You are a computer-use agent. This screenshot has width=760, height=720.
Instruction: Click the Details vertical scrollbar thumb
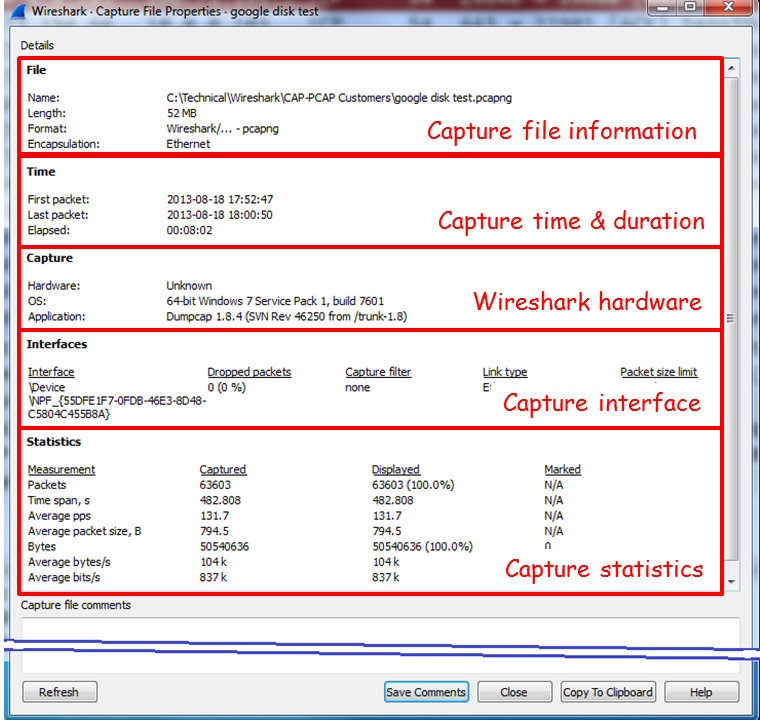[731, 318]
